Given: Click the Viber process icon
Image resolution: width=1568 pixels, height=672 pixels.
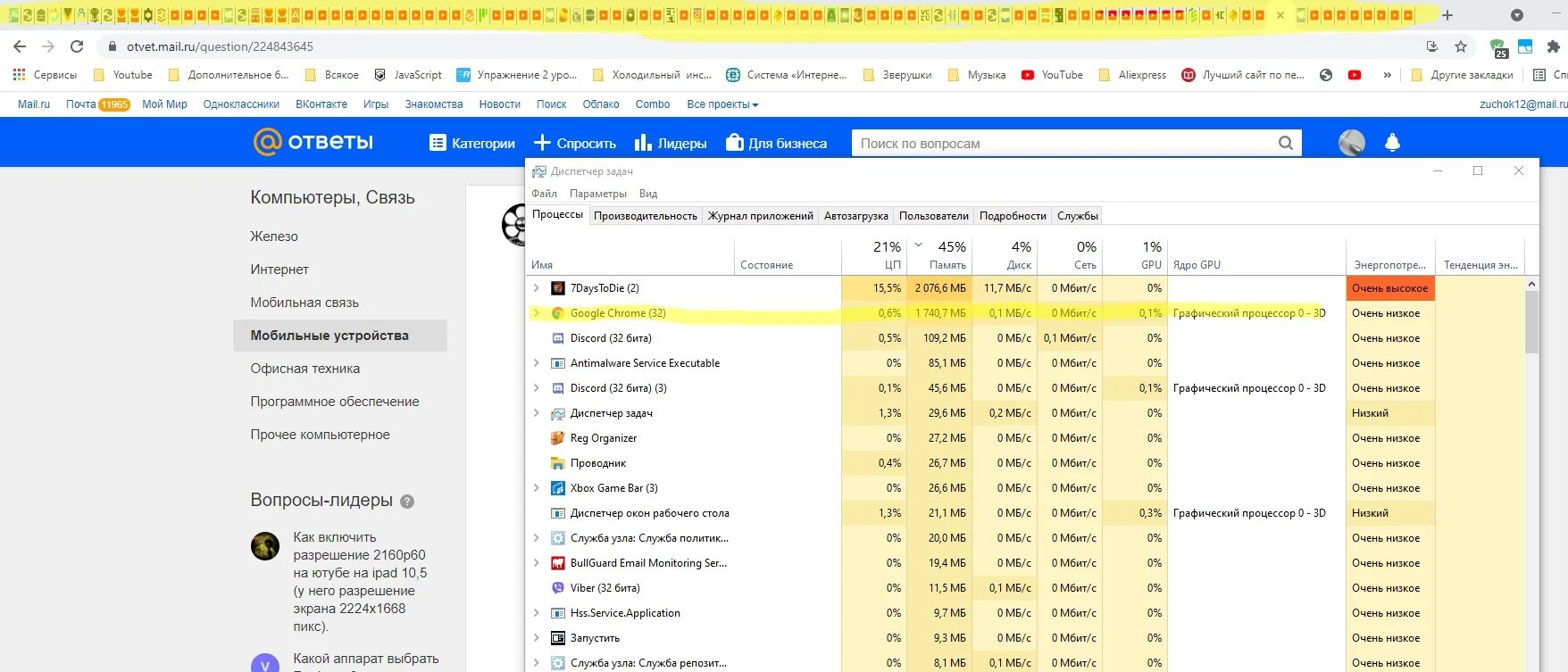Looking at the screenshot, I should pos(558,588).
